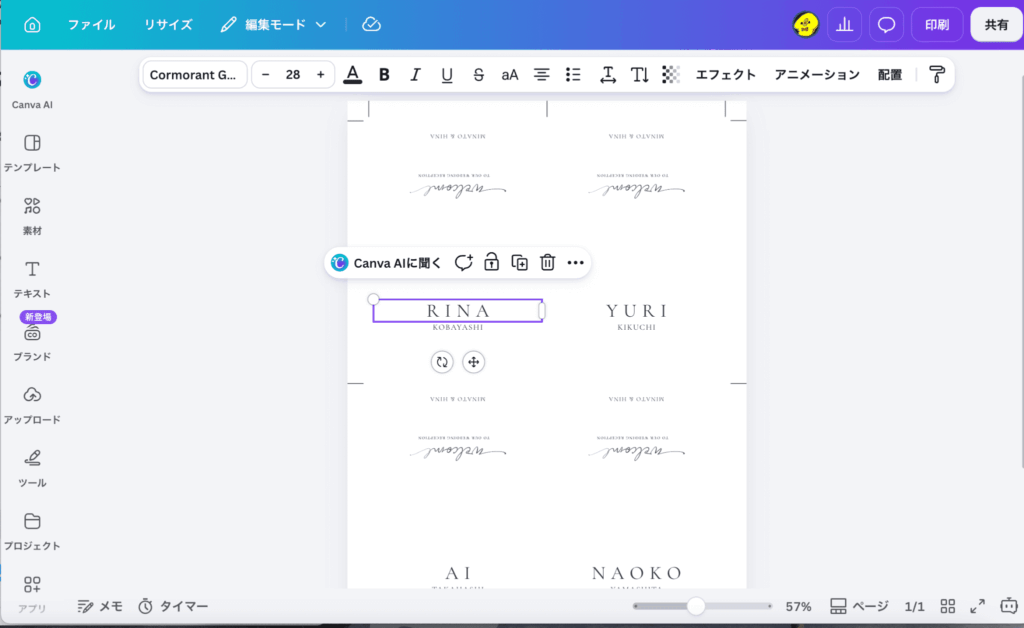Viewport: 1024px width, 628px height.
Task: Open the ブランド sidebar tab
Action: pyautogui.click(x=32, y=343)
